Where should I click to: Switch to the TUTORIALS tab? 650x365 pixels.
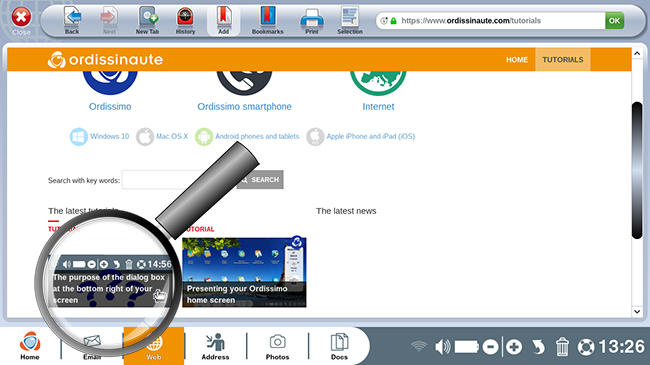tap(563, 59)
